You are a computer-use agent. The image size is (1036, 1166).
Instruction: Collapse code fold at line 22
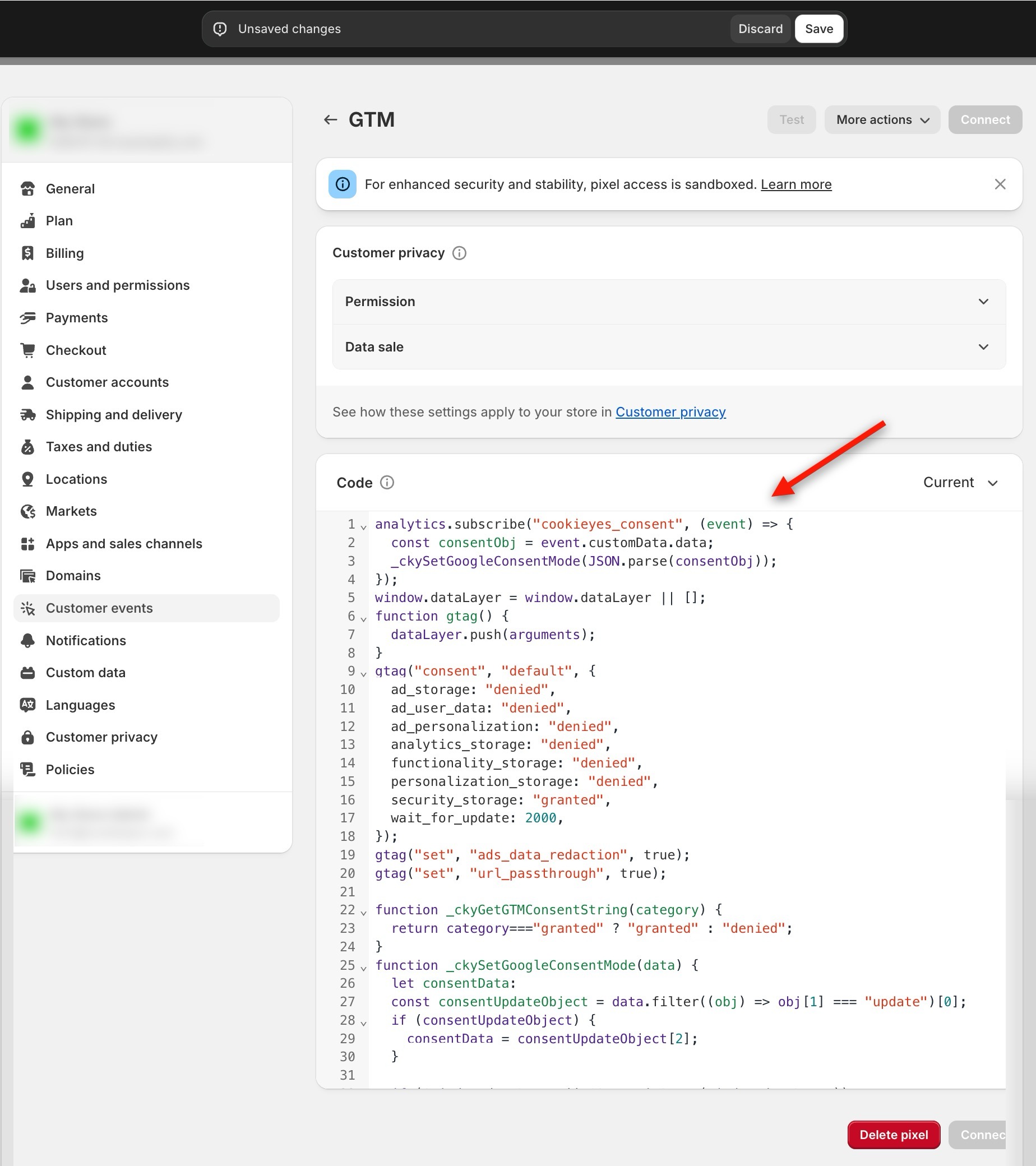[x=363, y=913]
